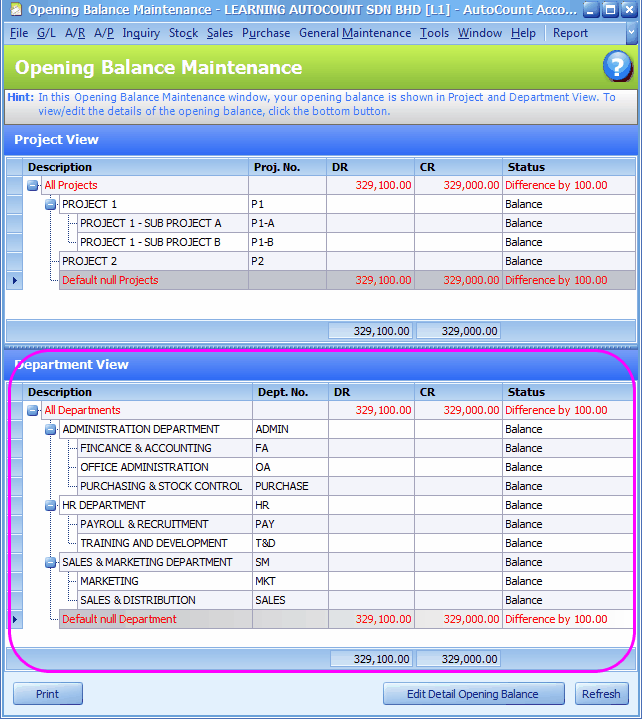Collapse the ADMINISTRATION DEPARTMENT node
Viewport: 642px width, 719px height.
click(50, 430)
